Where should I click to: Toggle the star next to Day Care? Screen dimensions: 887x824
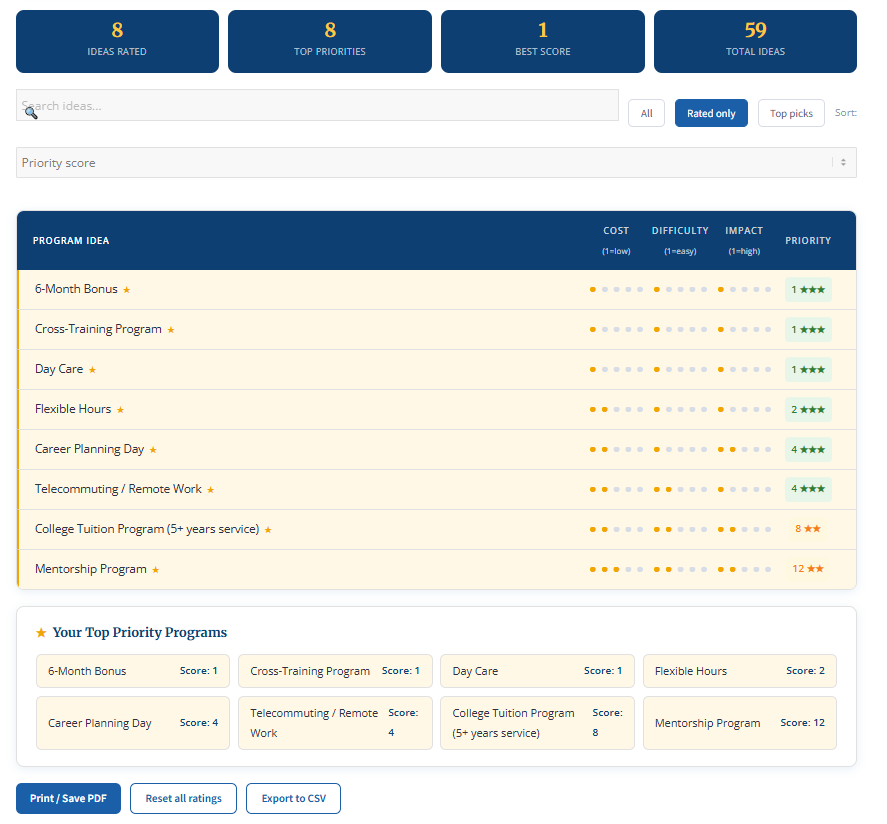point(92,370)
